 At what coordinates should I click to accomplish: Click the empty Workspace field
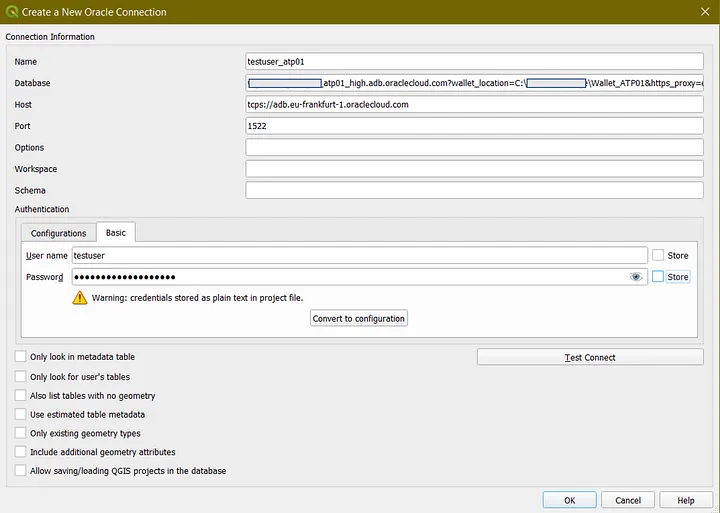pos(474,169)
